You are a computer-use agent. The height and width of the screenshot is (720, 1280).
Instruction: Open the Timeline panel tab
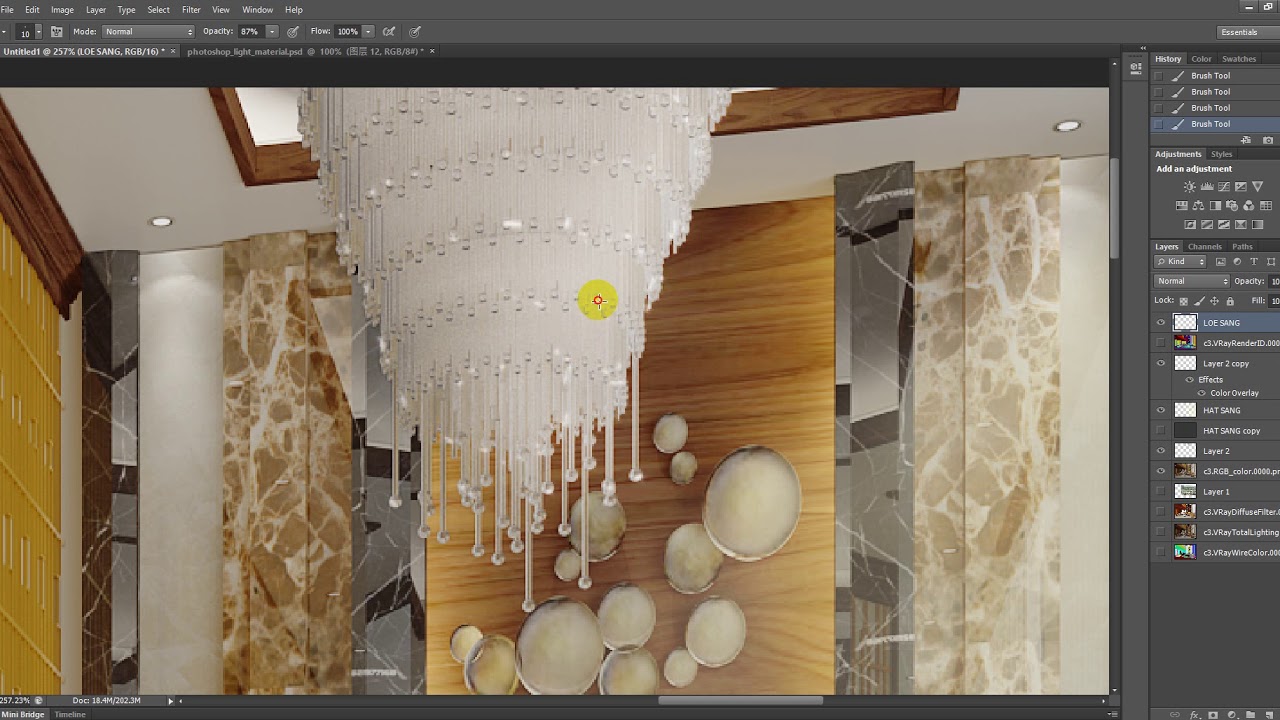[70, 714]
